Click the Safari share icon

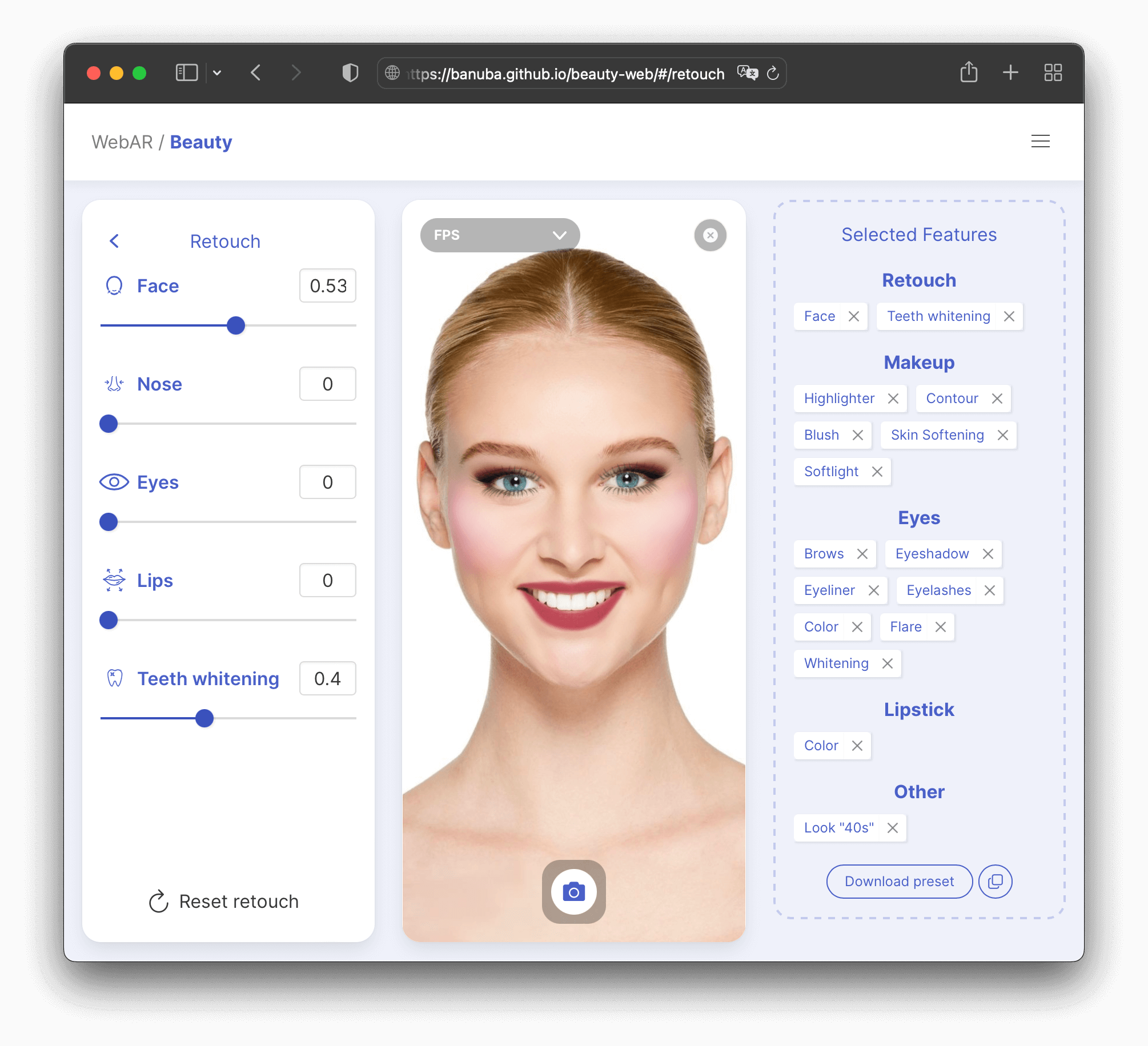coord(969,73)
